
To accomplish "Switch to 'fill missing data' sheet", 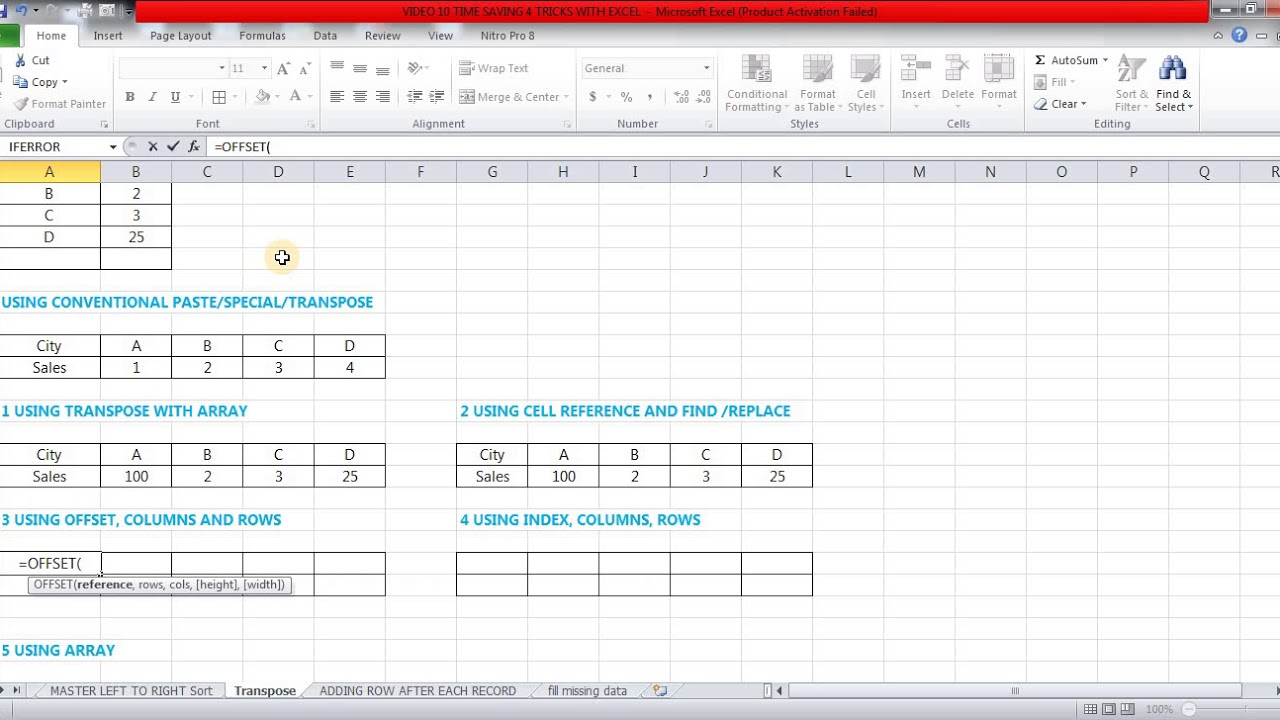I will tap(587, 691).
